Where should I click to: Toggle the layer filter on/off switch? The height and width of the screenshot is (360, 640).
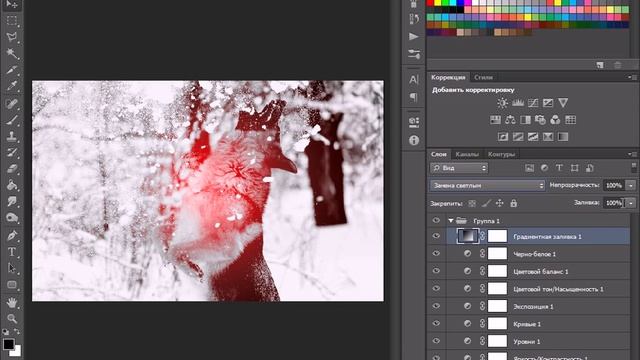(x=633, y=167)
